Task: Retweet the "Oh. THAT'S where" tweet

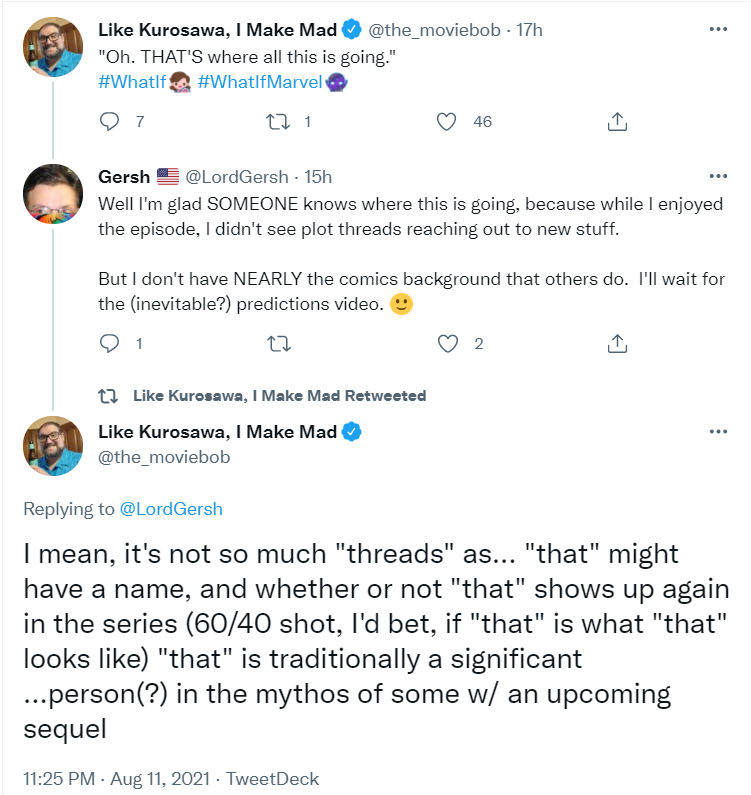Action: pyautogui.click(x=278, y=122)
